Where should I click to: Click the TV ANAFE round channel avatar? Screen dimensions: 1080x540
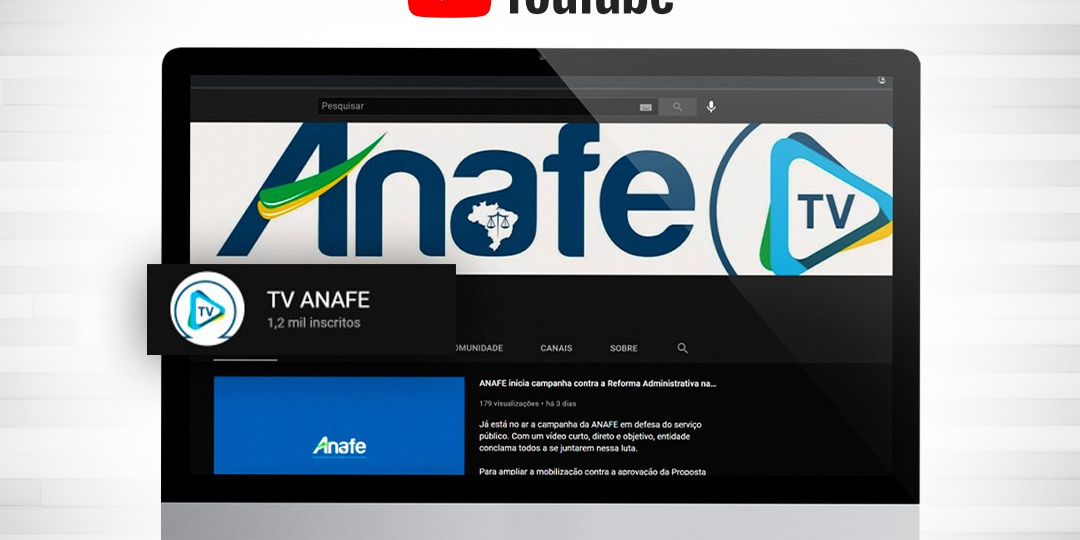tap(207, 309)
